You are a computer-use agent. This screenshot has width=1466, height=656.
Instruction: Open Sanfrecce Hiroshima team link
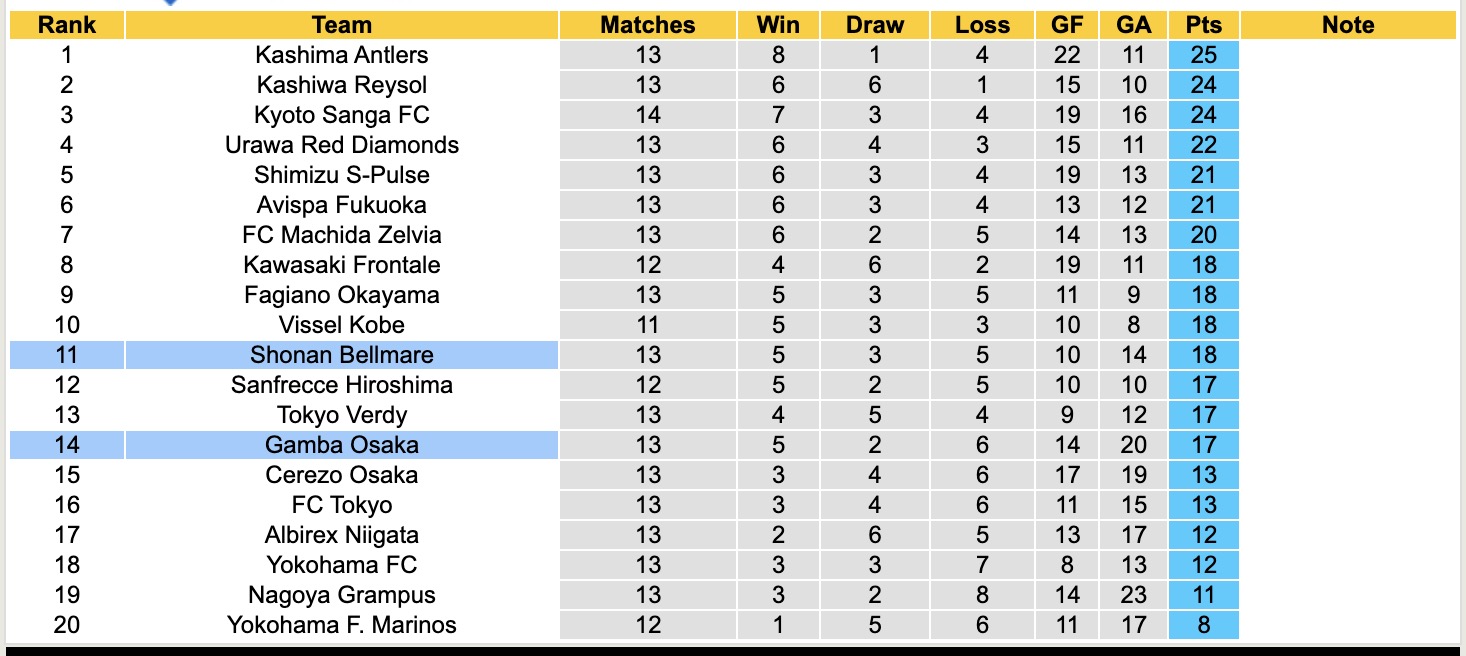(x=341, y=385)
